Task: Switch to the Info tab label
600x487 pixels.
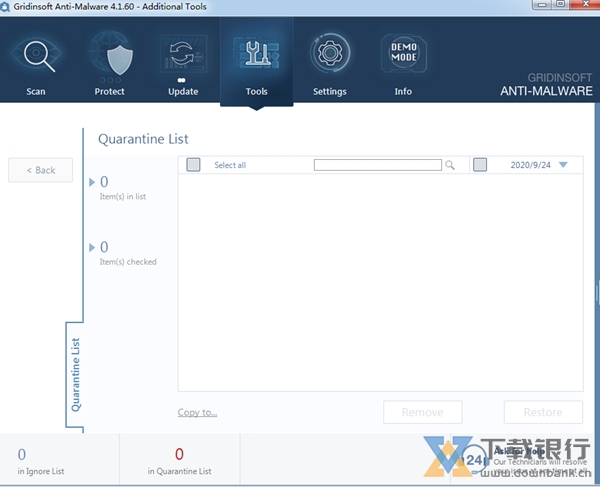Action: point(403,91)
